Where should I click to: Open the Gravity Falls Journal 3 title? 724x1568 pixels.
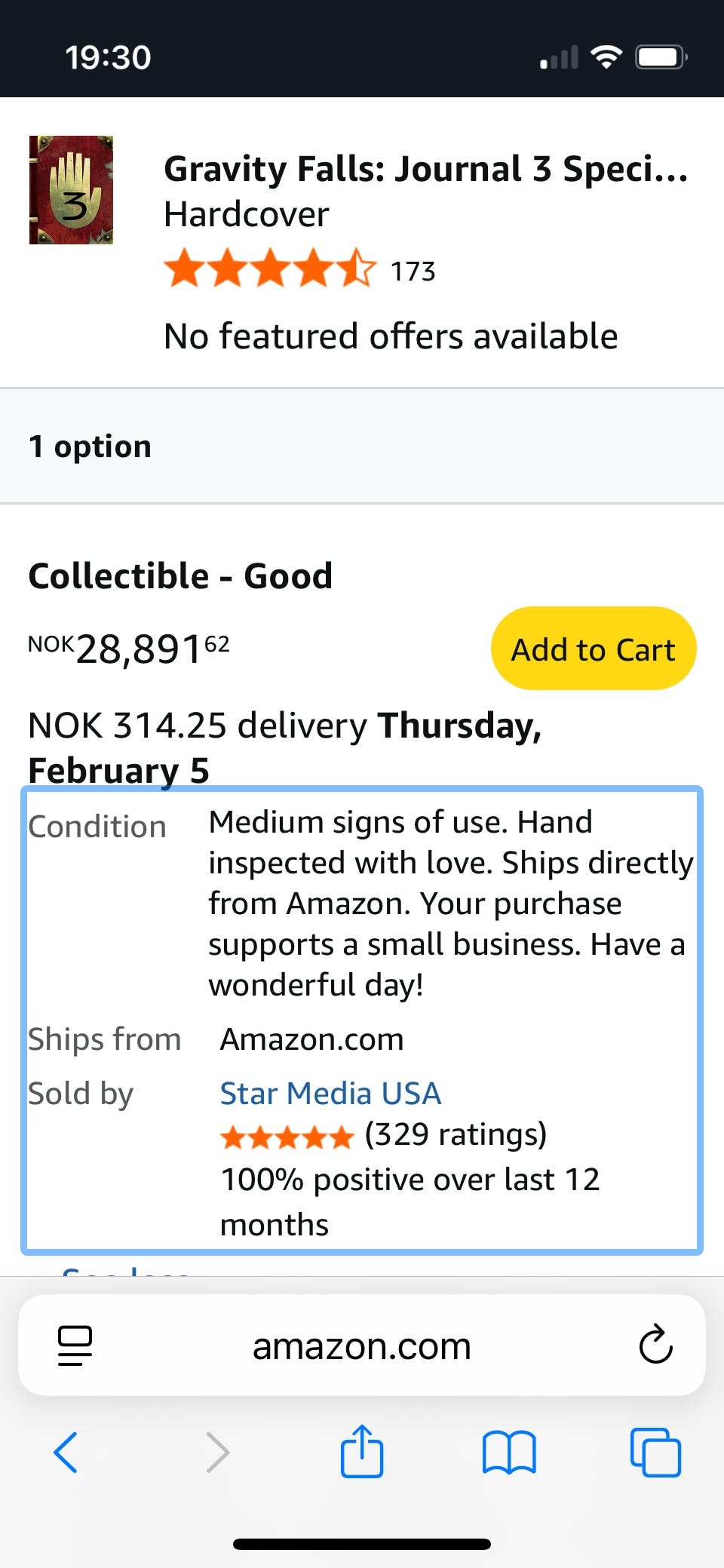click(x=425, y=168)
